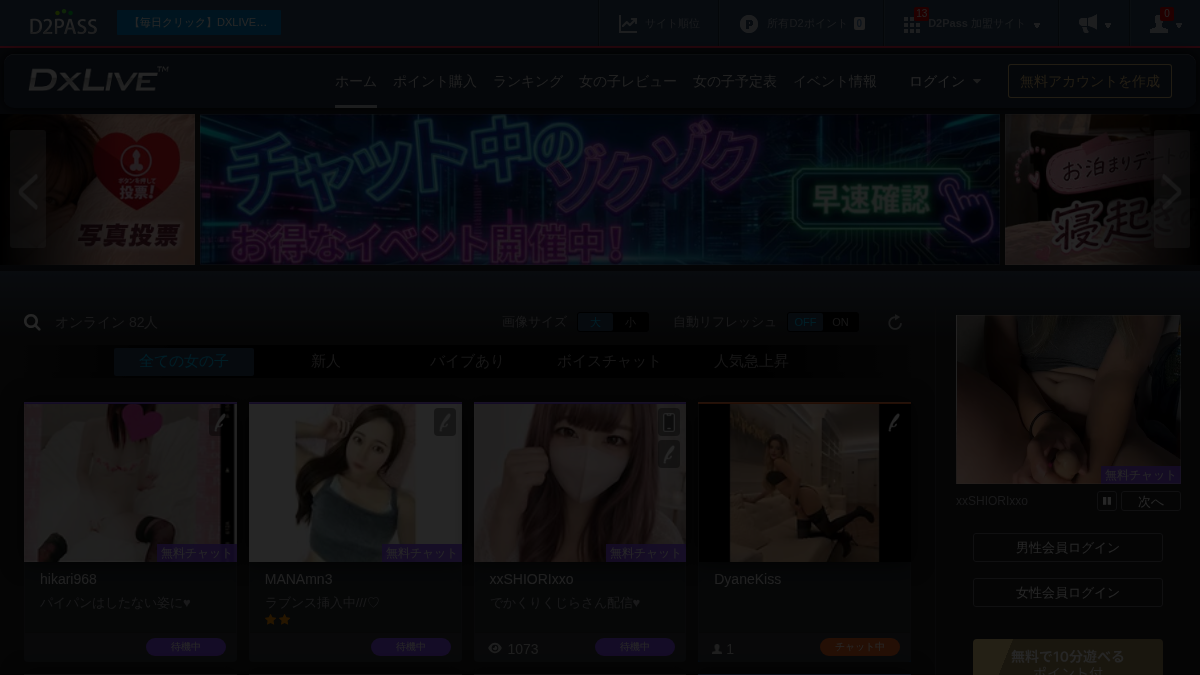1200x675 pixels.
Task: Click feather icon on DyaneKiss card
Action: pyautogui.click(x=894, y=422)
